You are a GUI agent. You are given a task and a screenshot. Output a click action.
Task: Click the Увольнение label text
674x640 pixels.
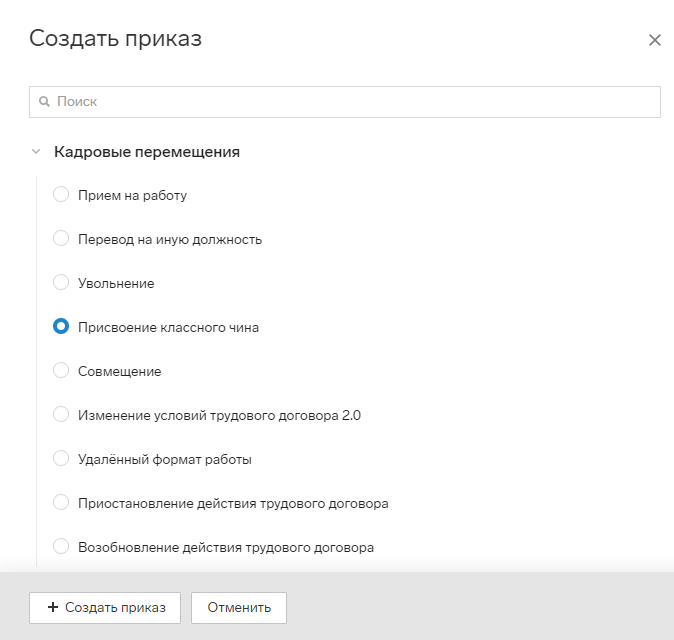pyautogui.click(x=116, y=283)
